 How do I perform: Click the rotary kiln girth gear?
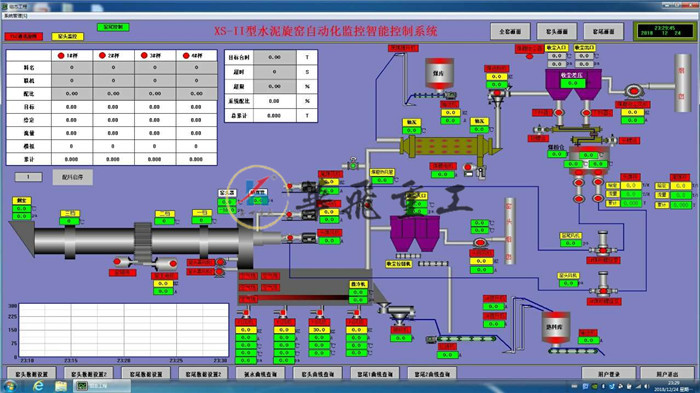pyautogui.click(x=143, y=240)
